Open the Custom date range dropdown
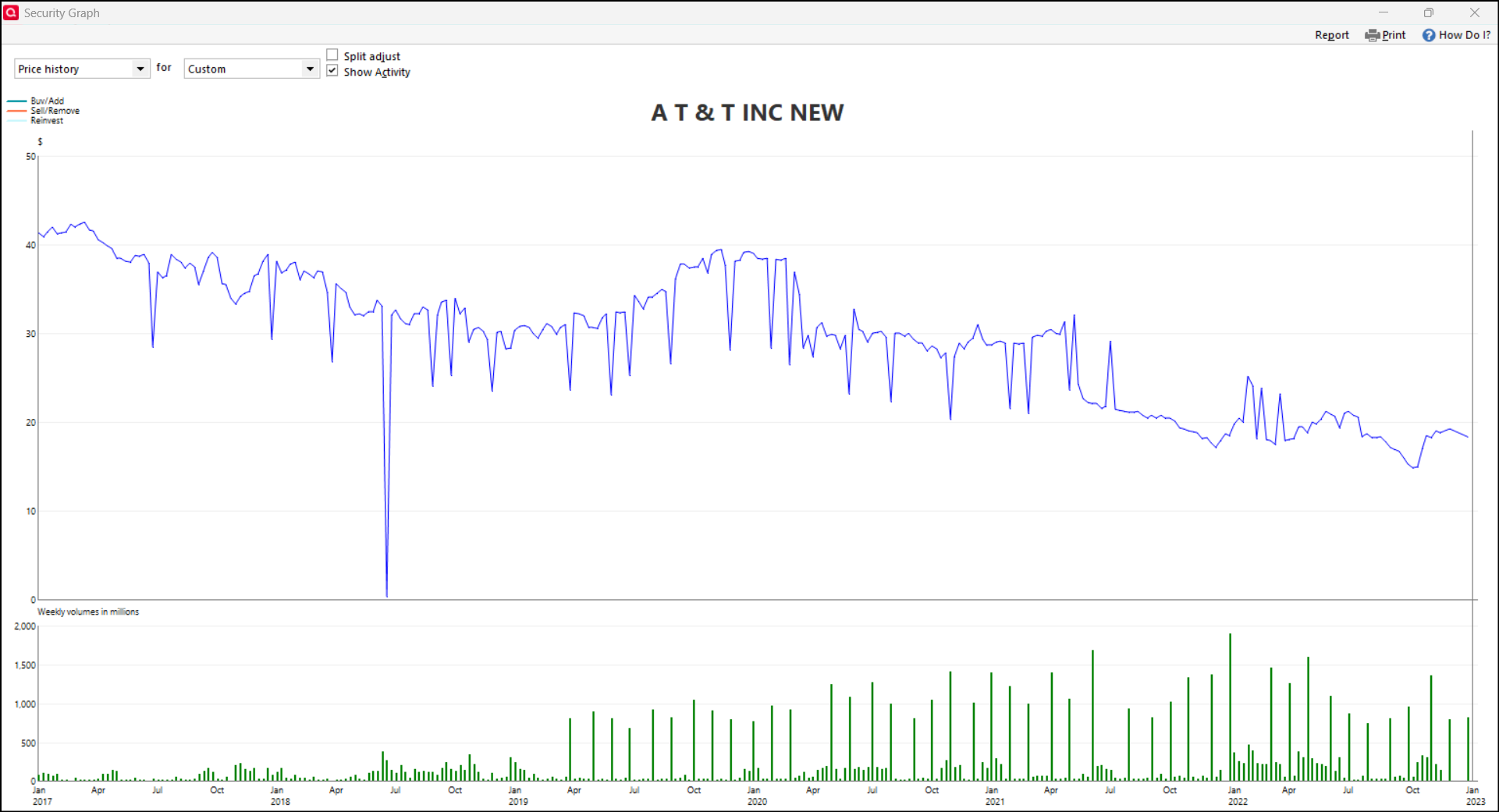This screenshot has height=812, width=1499. [251, 69]
